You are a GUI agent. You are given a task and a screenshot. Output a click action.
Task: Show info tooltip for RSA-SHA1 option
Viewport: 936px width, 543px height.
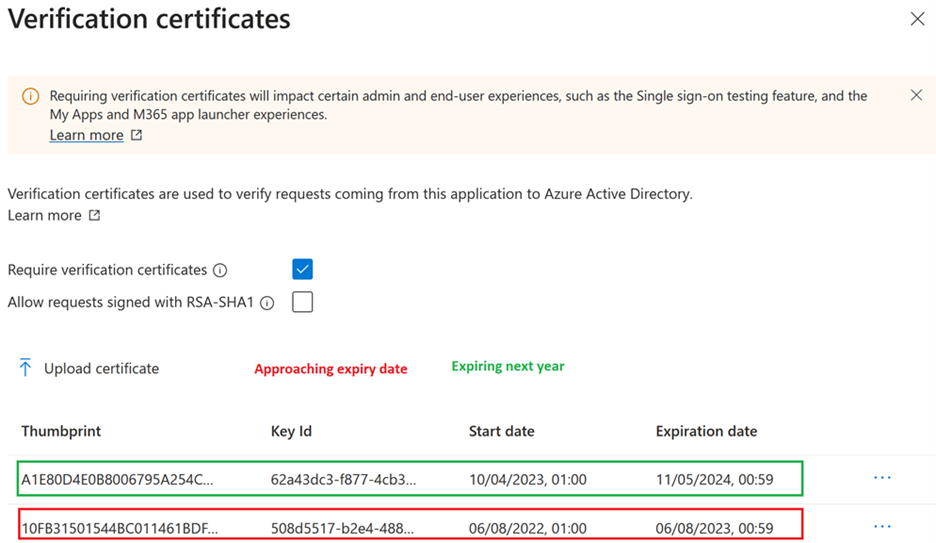[267, 303]
